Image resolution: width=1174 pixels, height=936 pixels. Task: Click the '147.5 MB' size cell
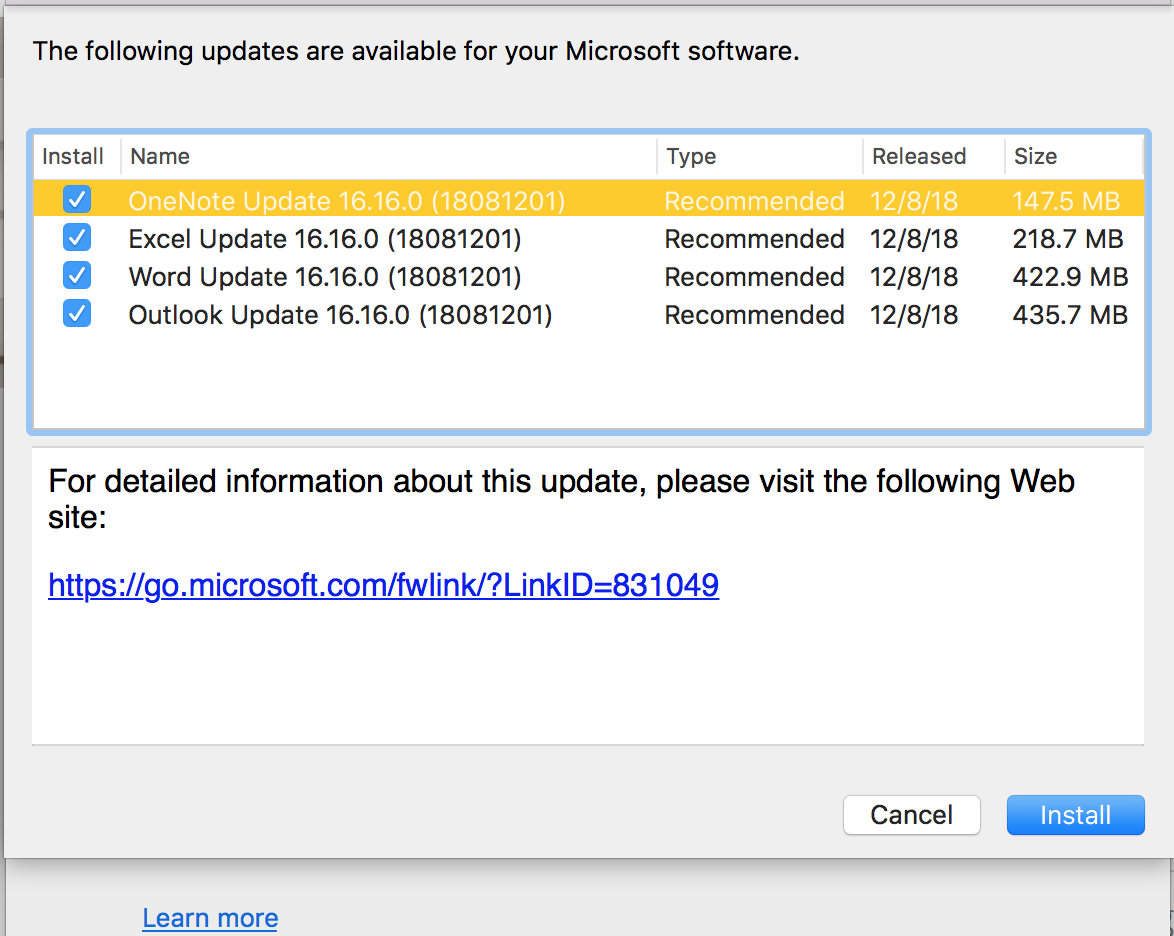click(1066, 201)
